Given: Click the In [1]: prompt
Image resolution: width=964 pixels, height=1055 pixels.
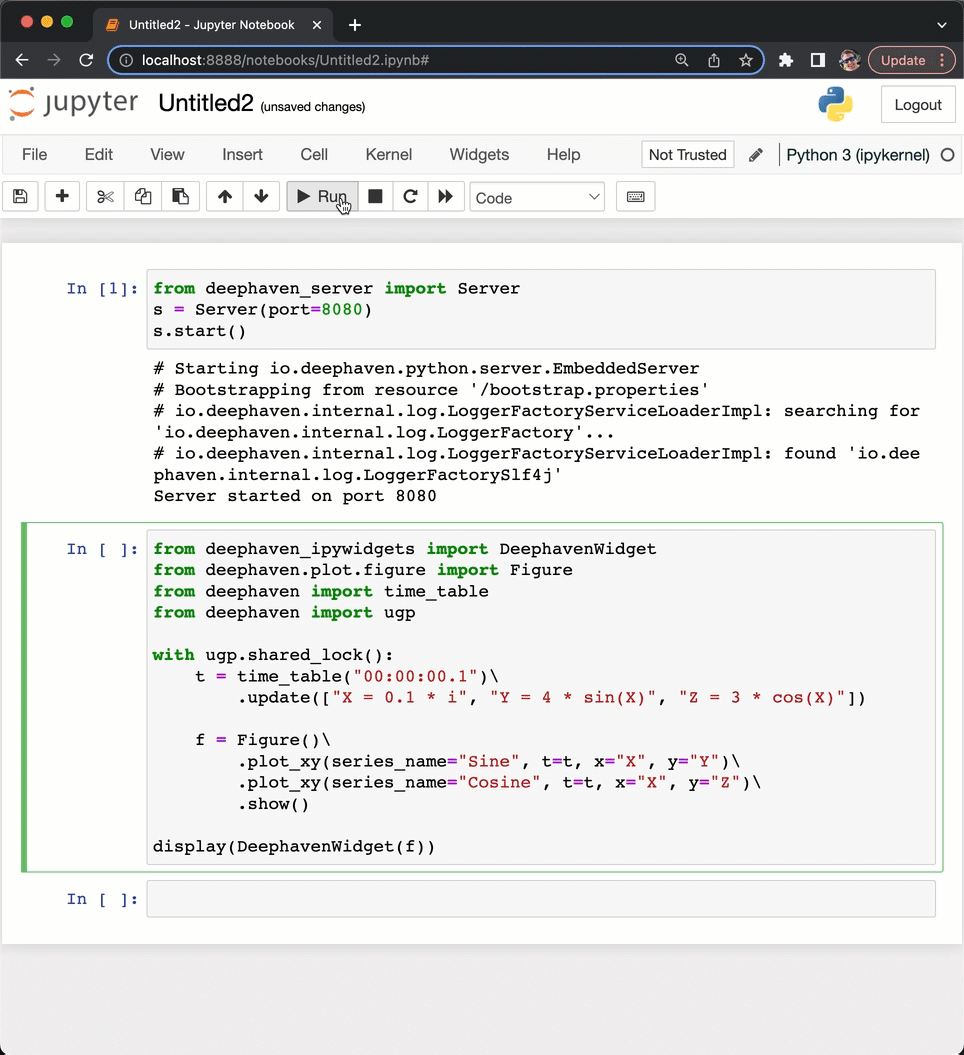Looking at the screenshot, I should tap(102, 289).
